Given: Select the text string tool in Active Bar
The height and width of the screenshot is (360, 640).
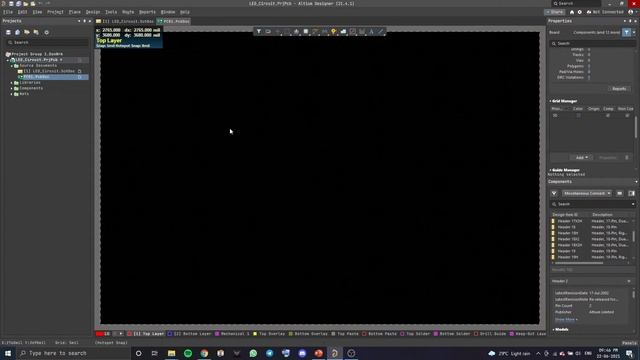Looking at the screenshot, I should point(371,31).
